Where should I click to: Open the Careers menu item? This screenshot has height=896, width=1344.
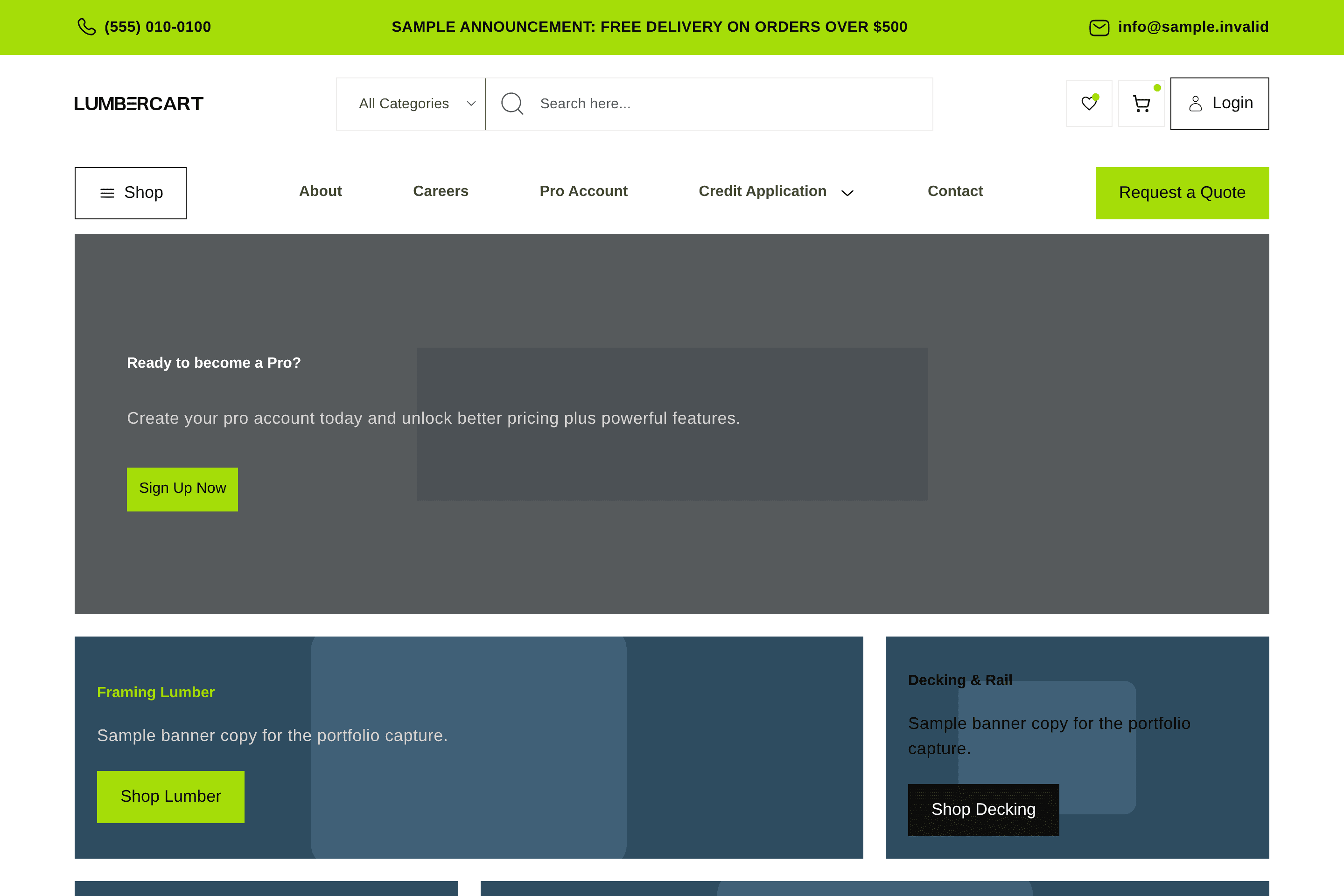441,191
